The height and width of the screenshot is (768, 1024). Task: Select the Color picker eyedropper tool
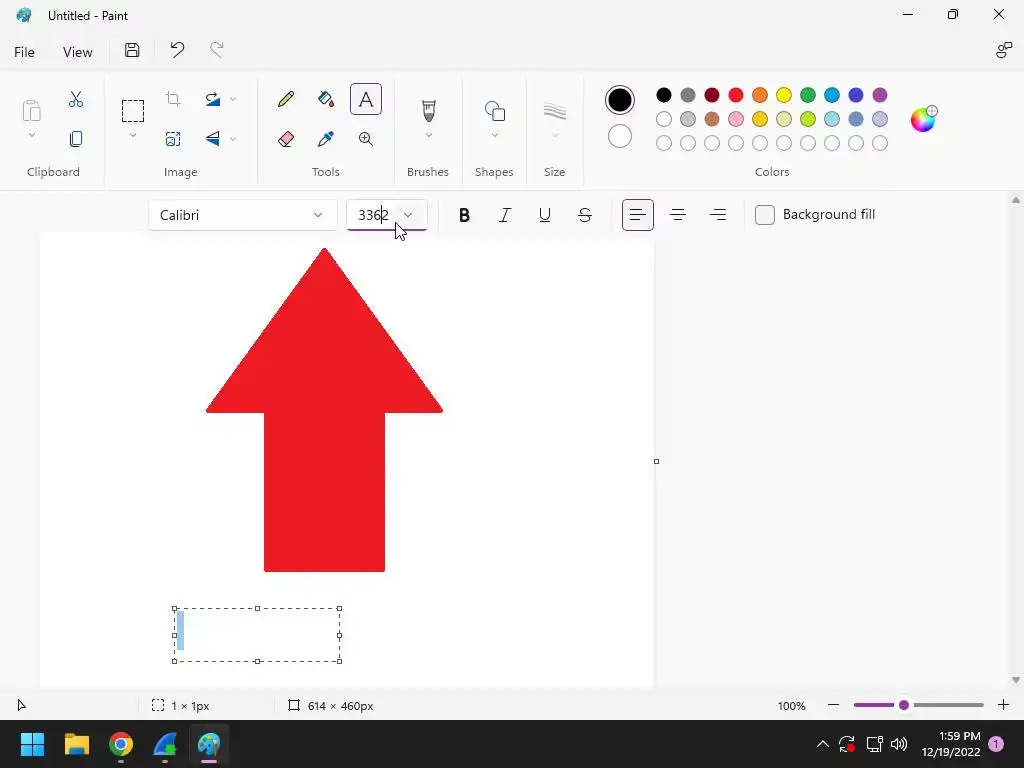[x=325, y=139]
